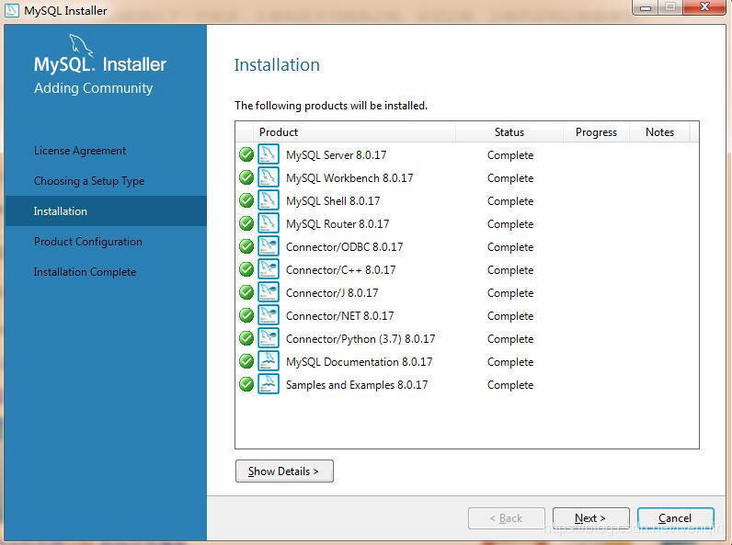
Task: Click the MySQL Router product icon
Action: click(268, 223)
